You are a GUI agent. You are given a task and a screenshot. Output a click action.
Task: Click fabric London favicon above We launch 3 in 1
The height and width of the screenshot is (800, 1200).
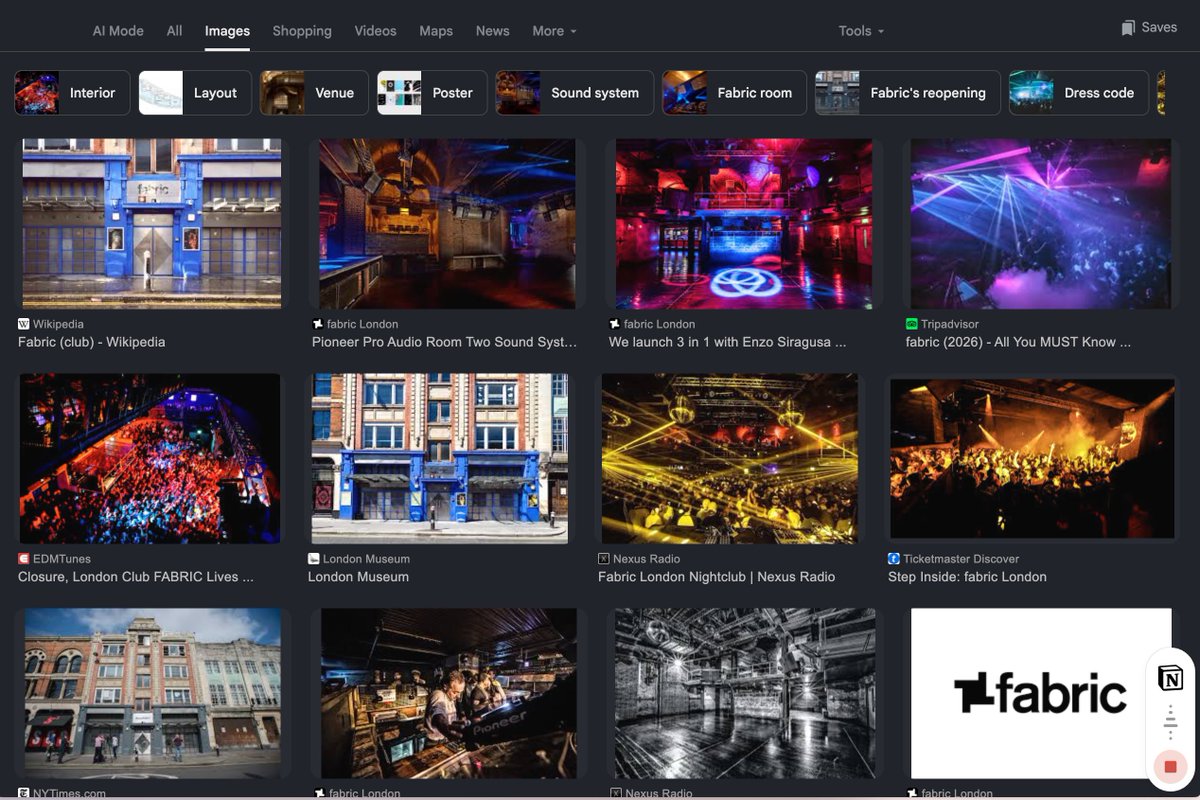(615, 324)
